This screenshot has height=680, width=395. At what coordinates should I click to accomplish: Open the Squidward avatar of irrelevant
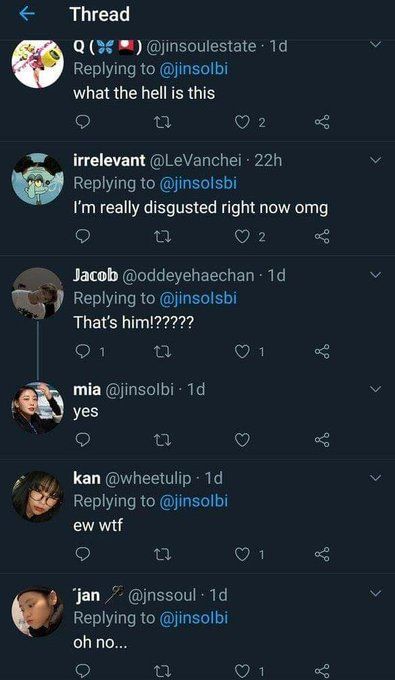point(38,178)
